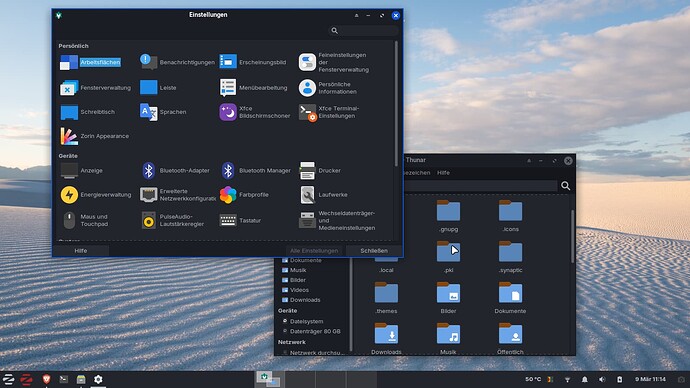Open Persönliche Informationen

(x=327, y=88)
